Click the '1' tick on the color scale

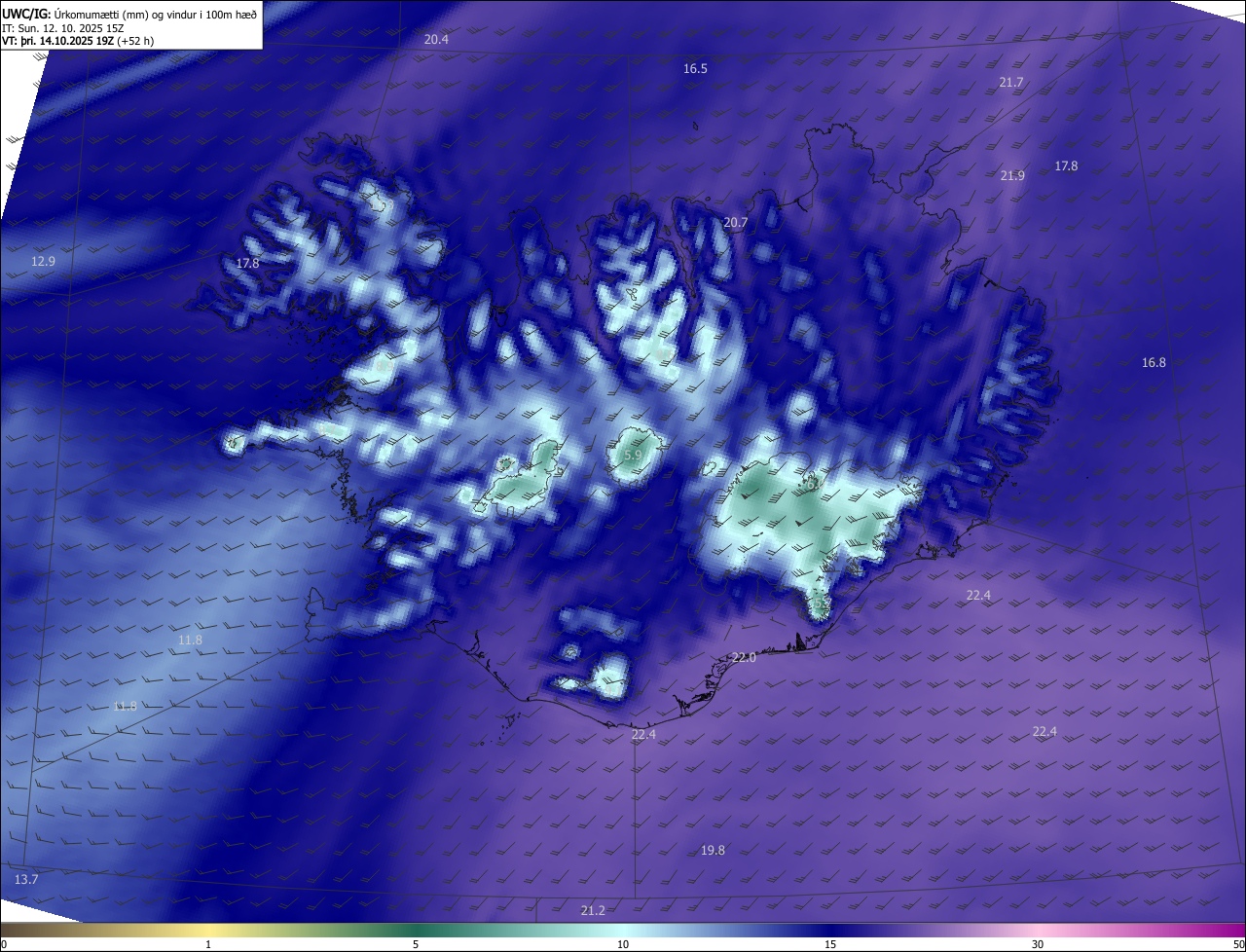[208, 944]
